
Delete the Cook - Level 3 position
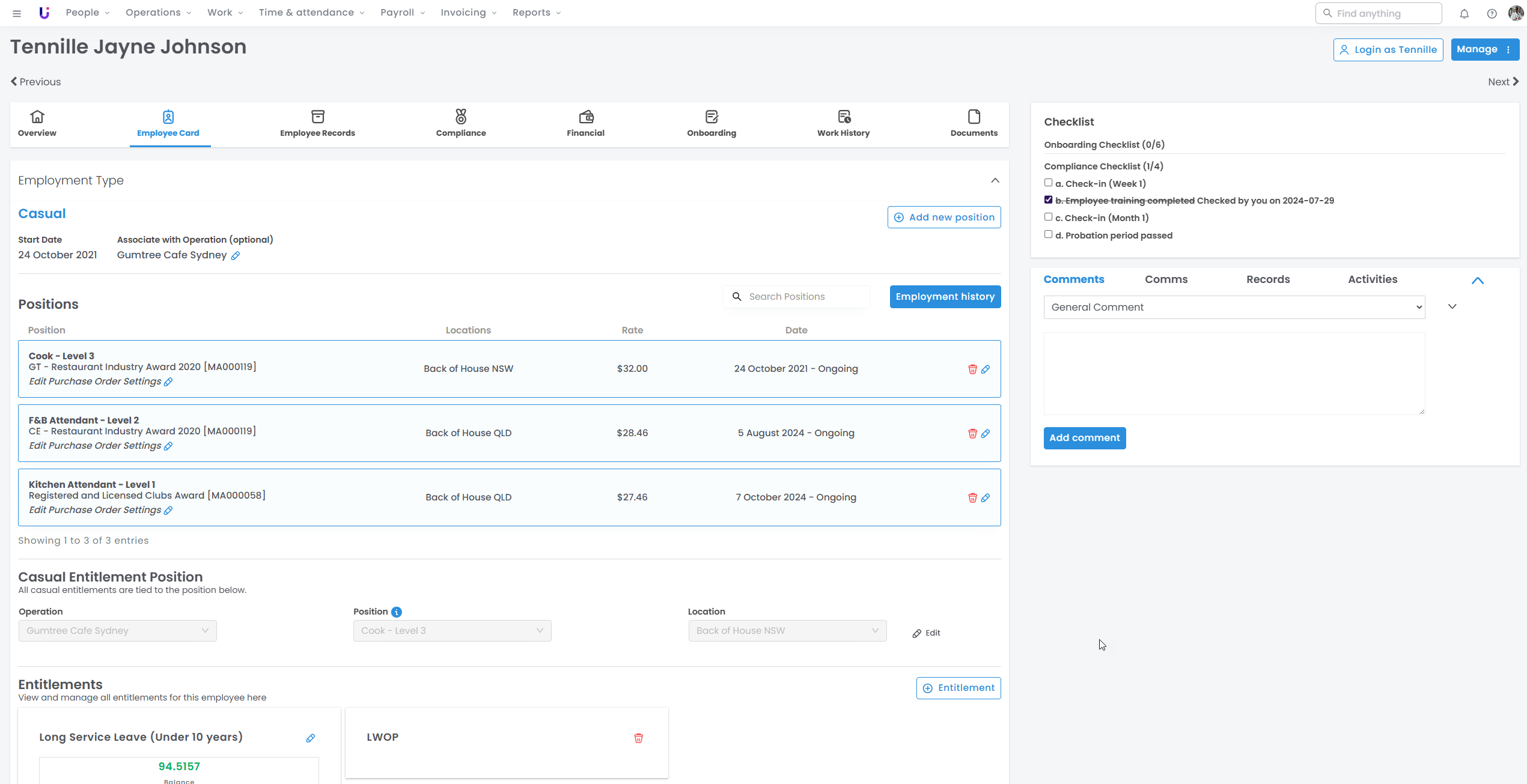click(x=972, y=369)
